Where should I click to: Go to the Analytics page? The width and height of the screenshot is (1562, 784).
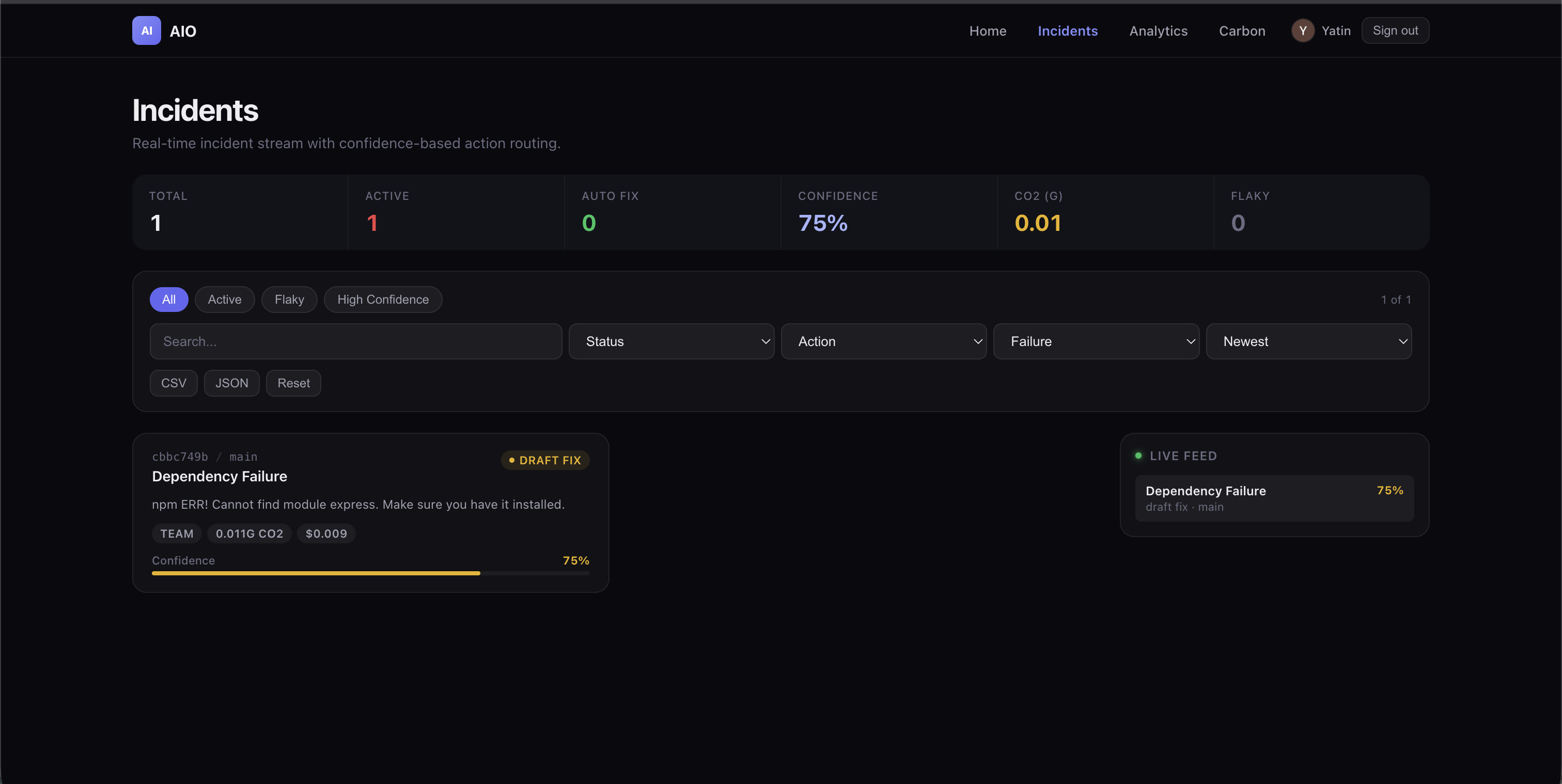point(1158,31)
